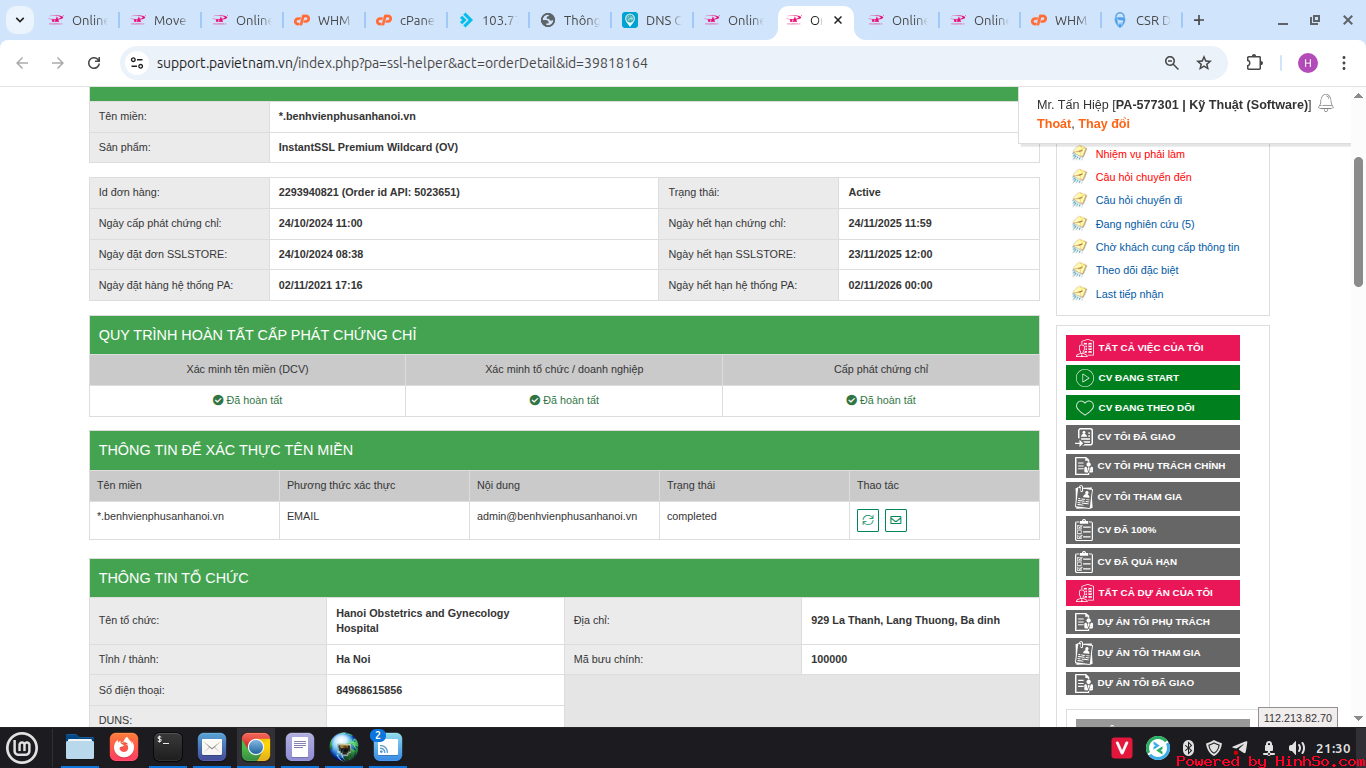Open the Linux Mint start menu
The height and width of the screenshot is (768, 1366).
22,747
